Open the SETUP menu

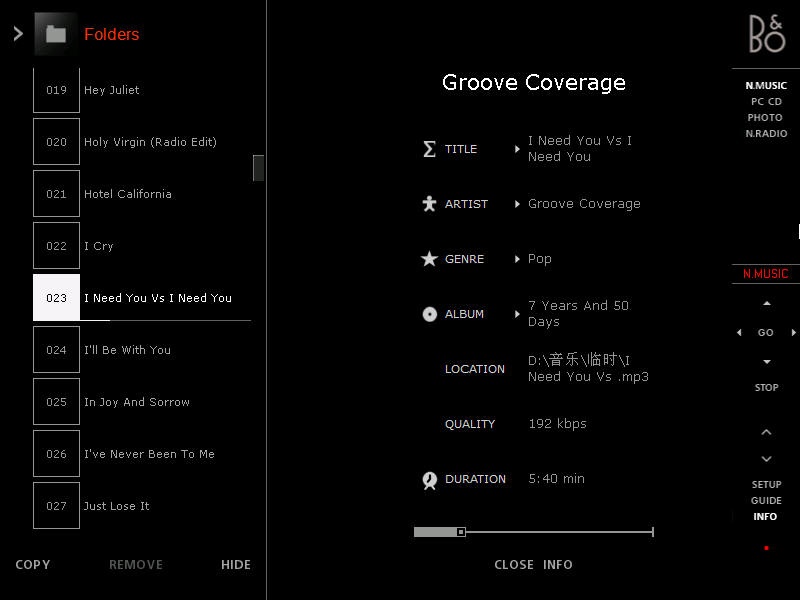pyautogui.click(x=766, y=484)
